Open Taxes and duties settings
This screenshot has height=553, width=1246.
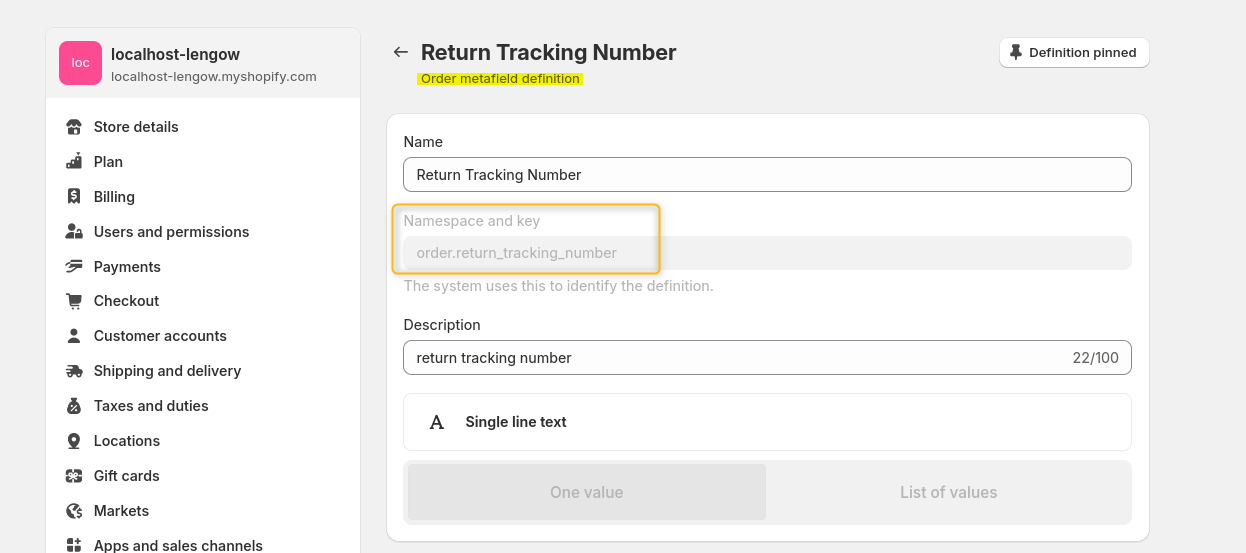(x=151, y=406)
